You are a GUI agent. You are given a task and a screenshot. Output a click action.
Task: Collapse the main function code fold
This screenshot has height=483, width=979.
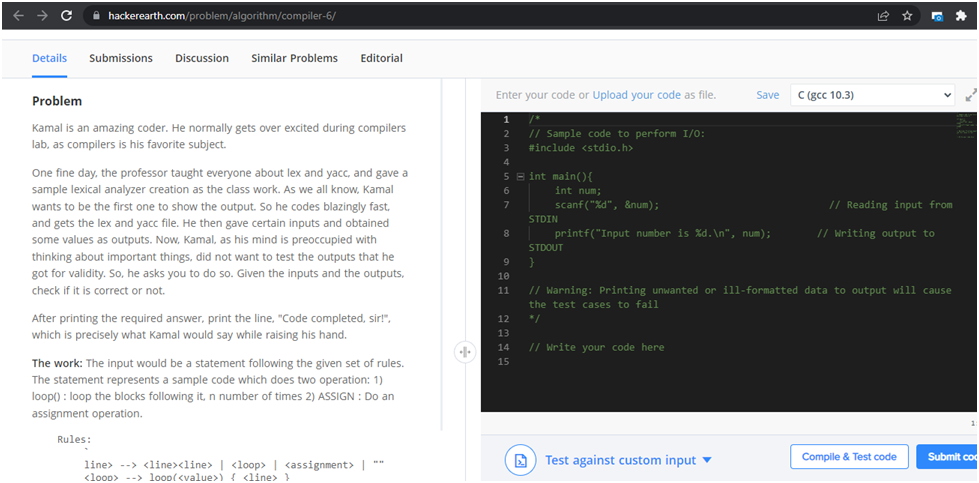point(520,177)
